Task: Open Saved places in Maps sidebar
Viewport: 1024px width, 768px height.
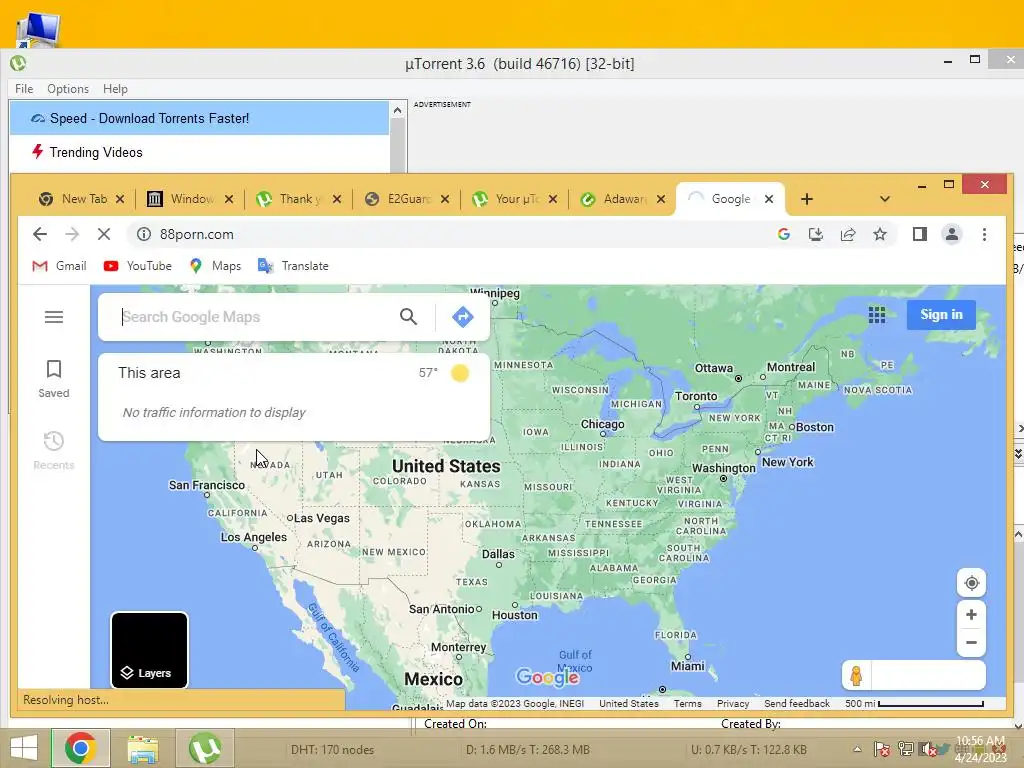Action: point(54,379)
